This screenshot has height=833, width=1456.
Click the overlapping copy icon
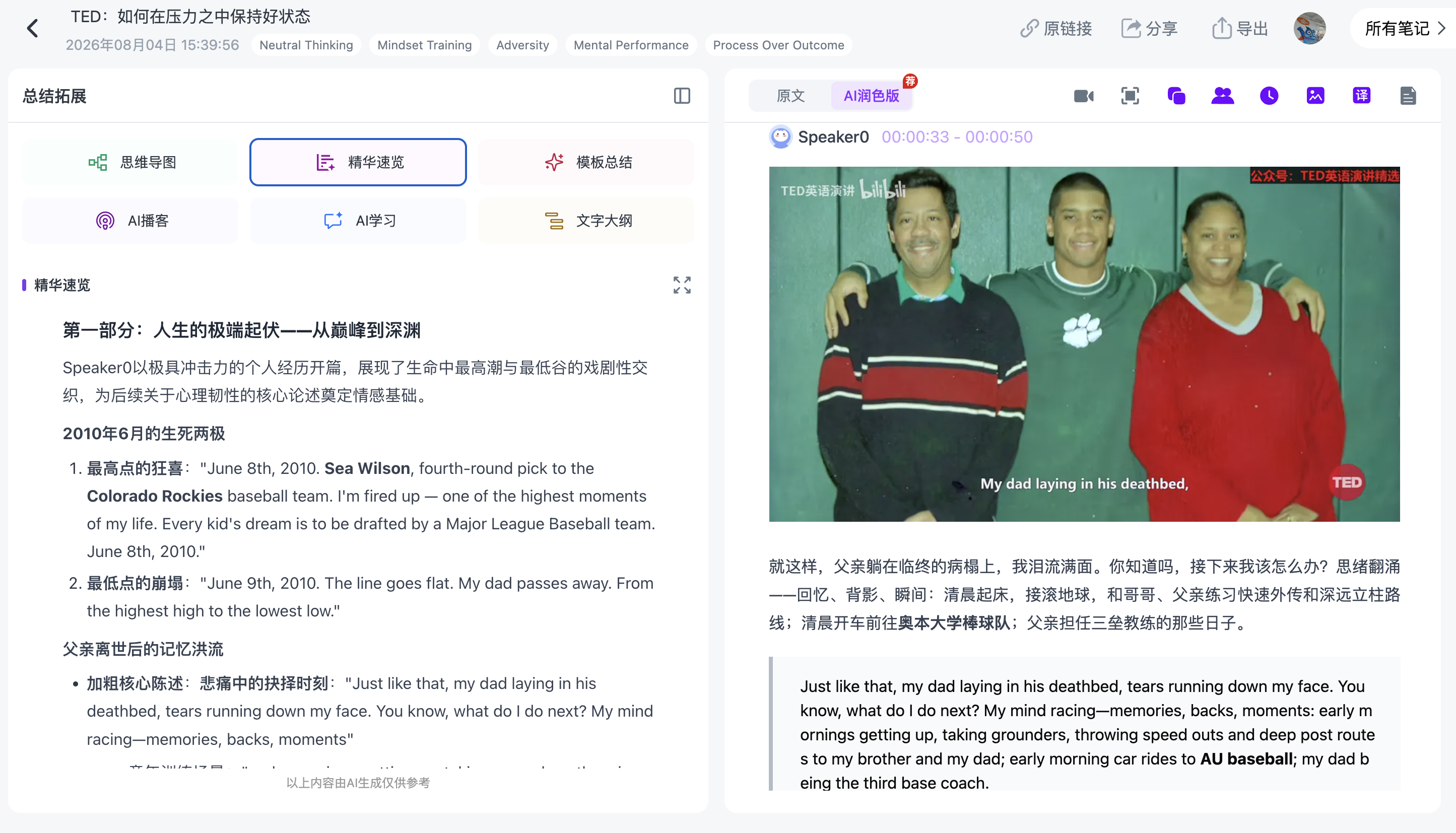tap(1176, 96)
